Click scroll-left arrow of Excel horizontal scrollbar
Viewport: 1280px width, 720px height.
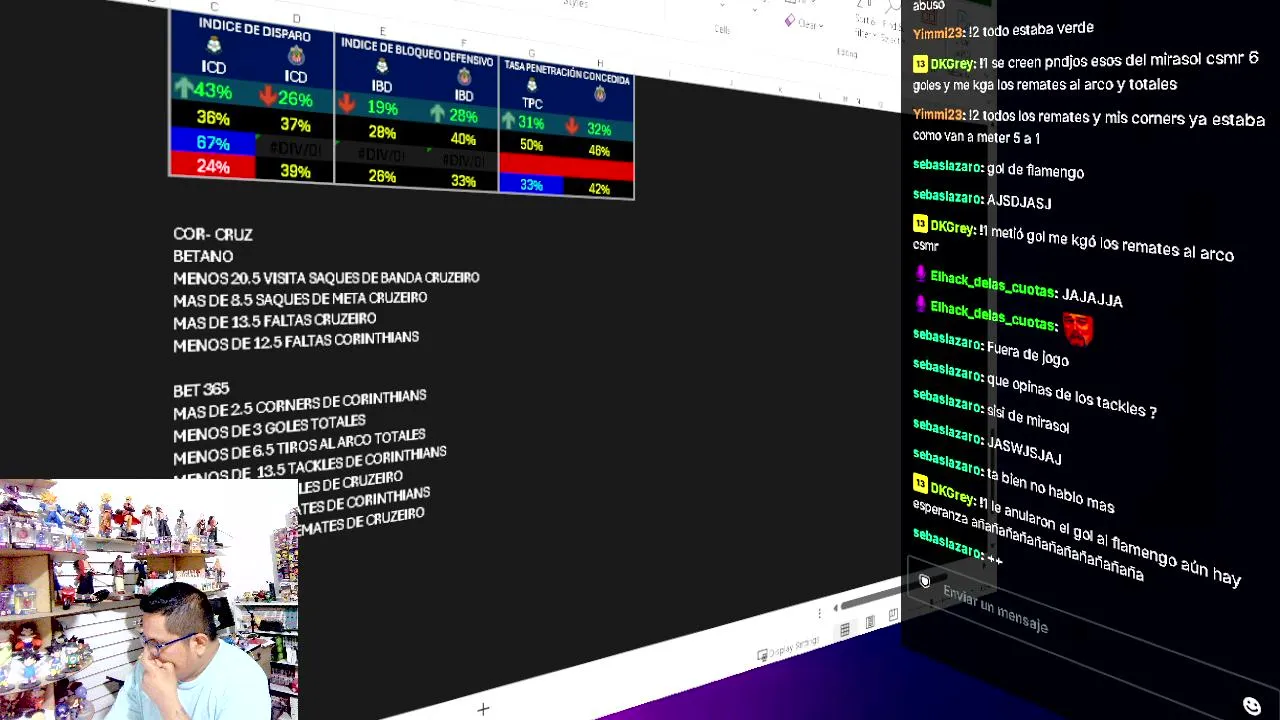tap(836, 608)
